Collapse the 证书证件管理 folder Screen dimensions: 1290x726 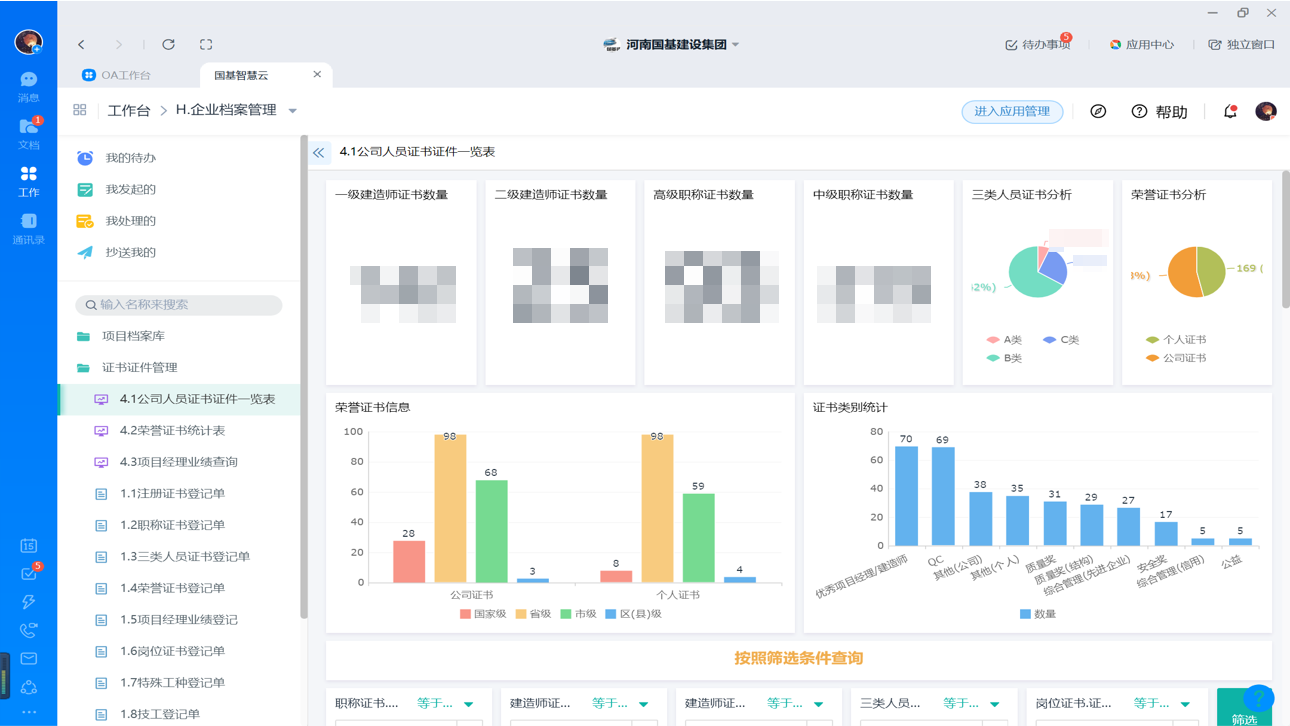(x=138, y=367)
